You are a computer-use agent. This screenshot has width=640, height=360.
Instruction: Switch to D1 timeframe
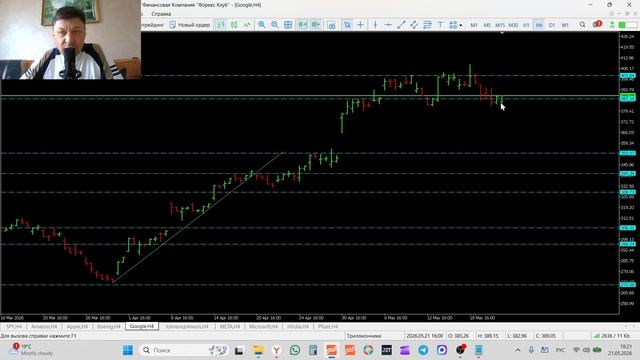[x=552, y=25]
